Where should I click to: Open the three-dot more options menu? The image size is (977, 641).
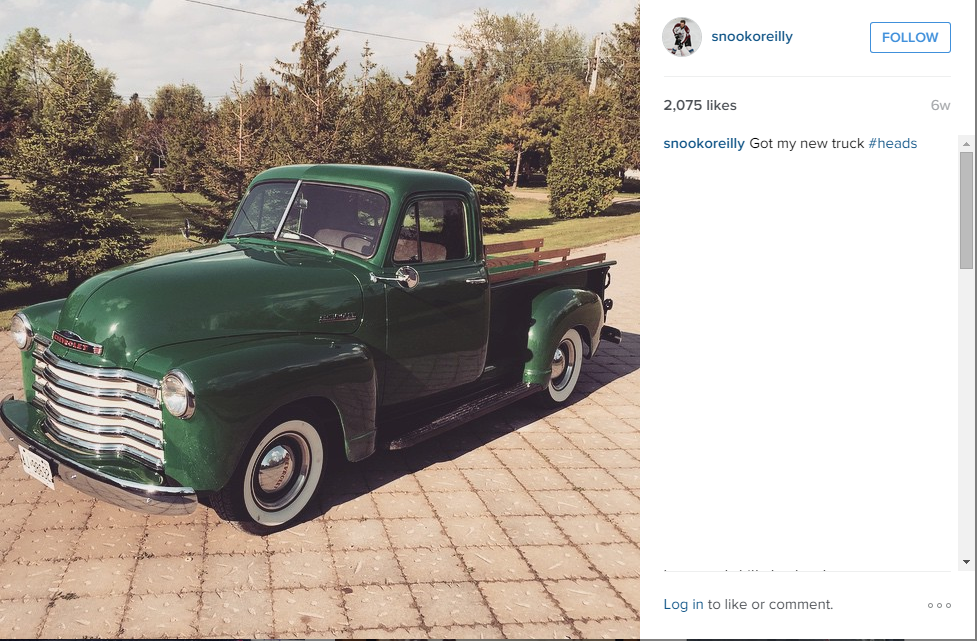(x=939, y=605)
